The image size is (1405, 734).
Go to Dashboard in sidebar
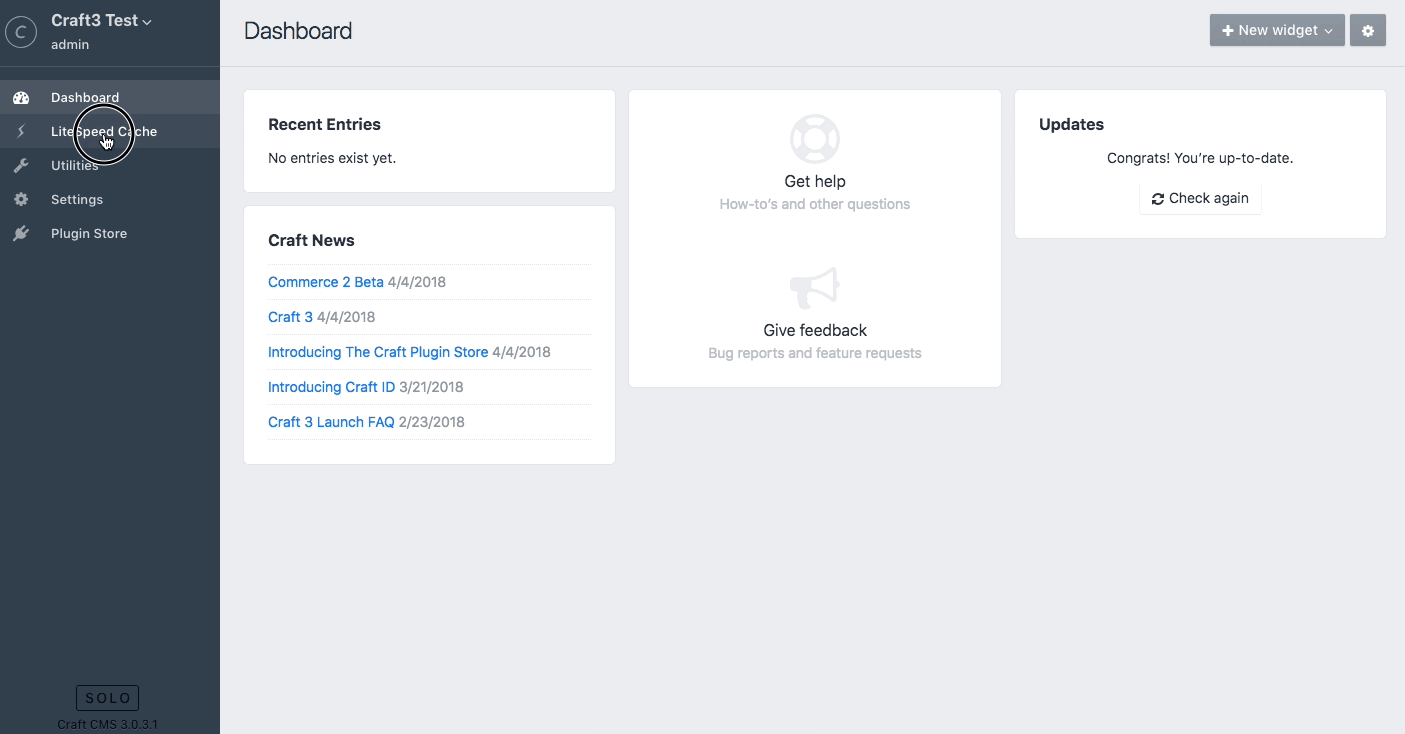tap(110, 97)
